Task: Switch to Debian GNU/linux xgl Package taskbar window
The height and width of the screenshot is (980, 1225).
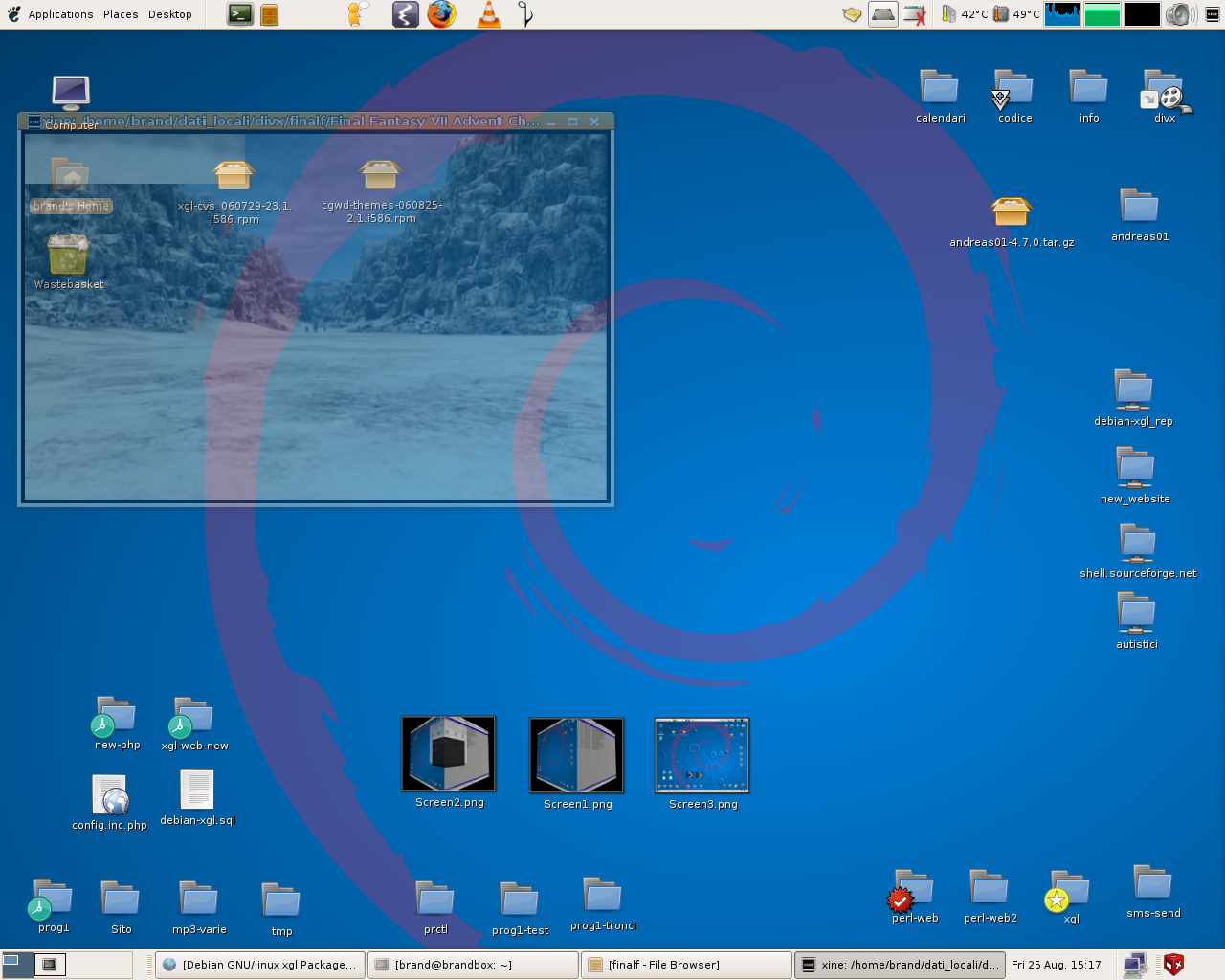Action: (259, 965)
